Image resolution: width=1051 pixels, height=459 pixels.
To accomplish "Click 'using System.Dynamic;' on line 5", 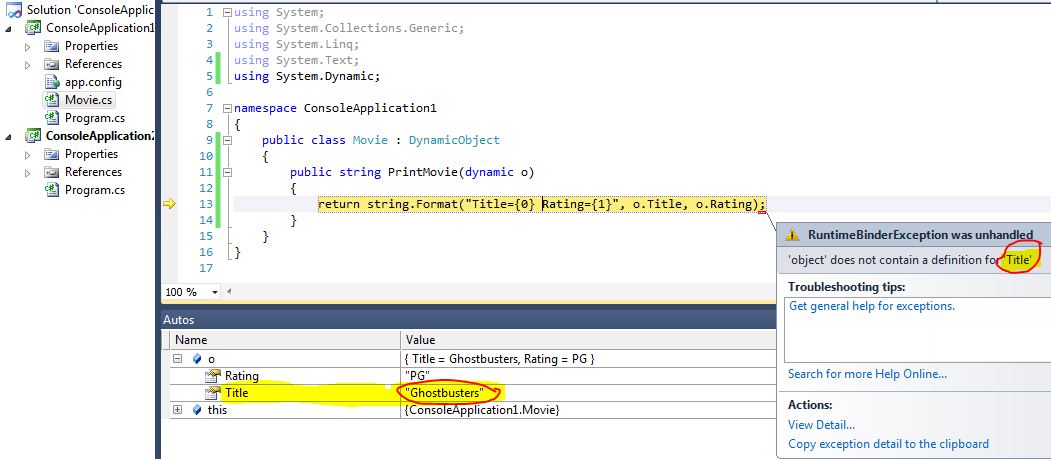I will click(307, 76).
